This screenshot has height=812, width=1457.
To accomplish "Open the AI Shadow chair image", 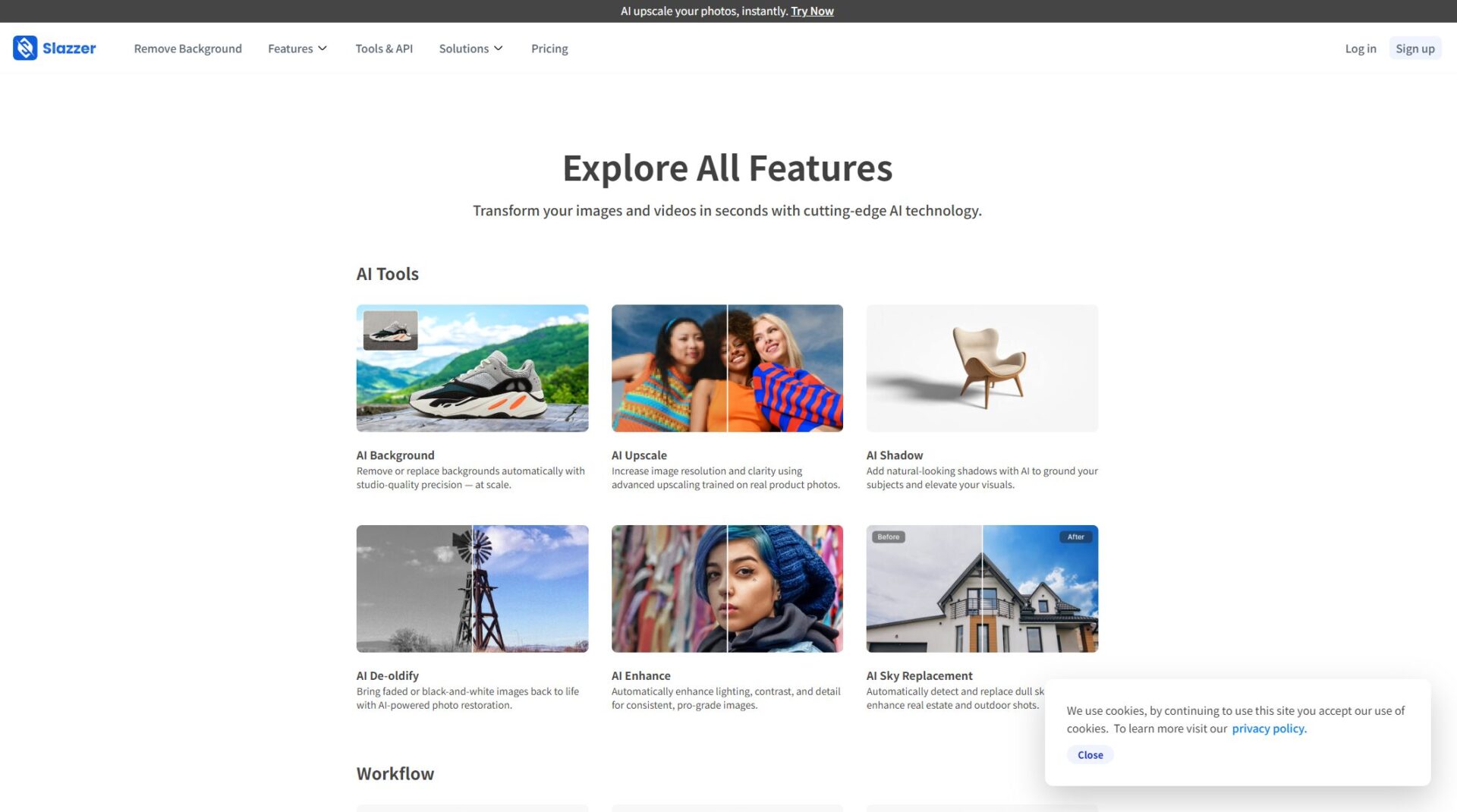I will (982, 368).
